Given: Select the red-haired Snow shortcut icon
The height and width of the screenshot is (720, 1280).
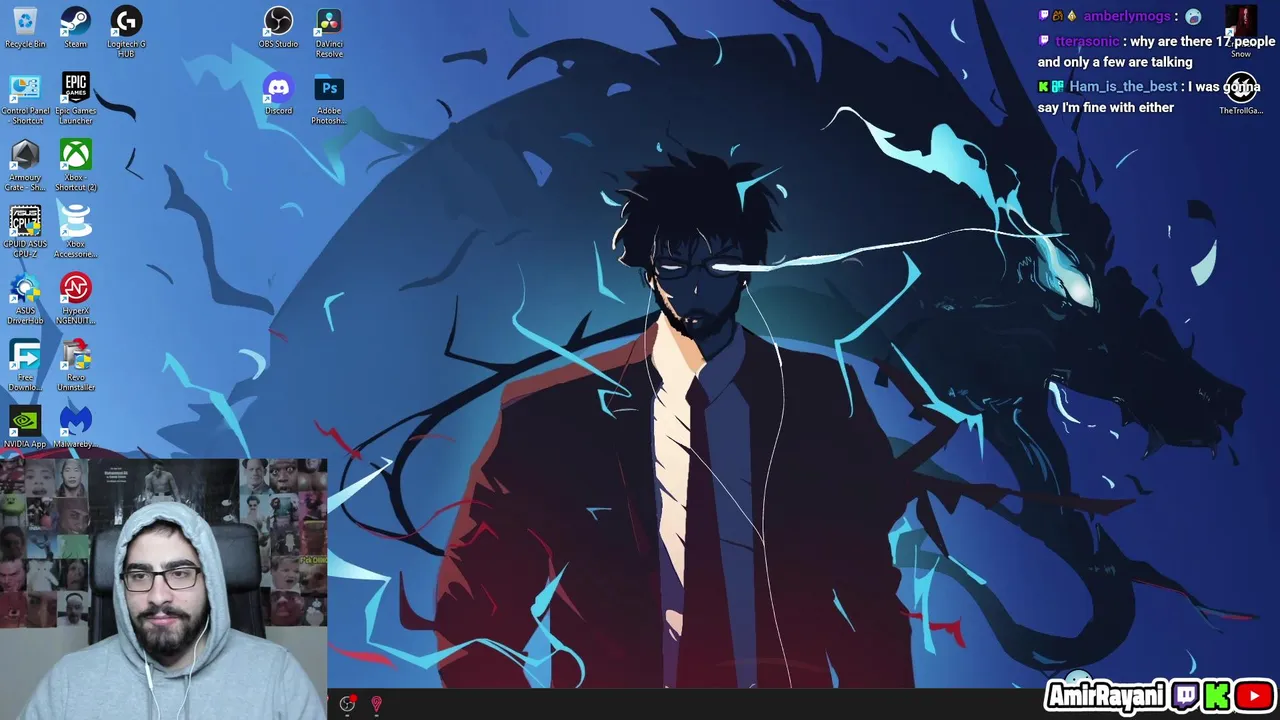Looking at the screenshot, I should [1241, 32].
